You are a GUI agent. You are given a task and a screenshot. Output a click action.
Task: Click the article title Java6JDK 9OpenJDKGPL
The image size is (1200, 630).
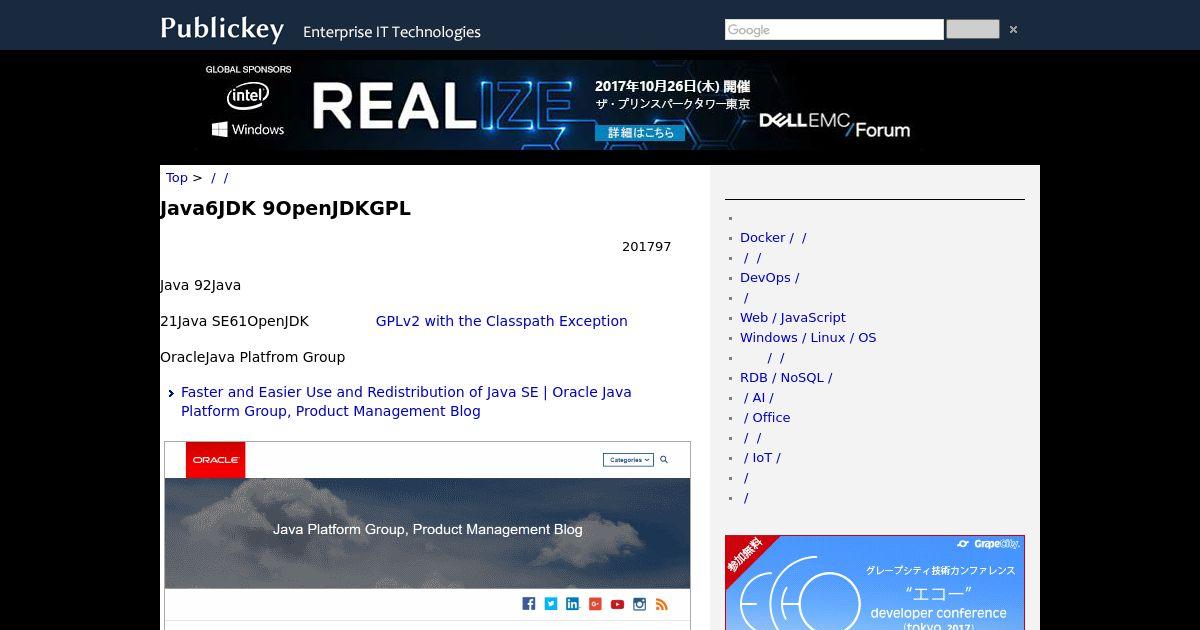click(x=285, y=209)
